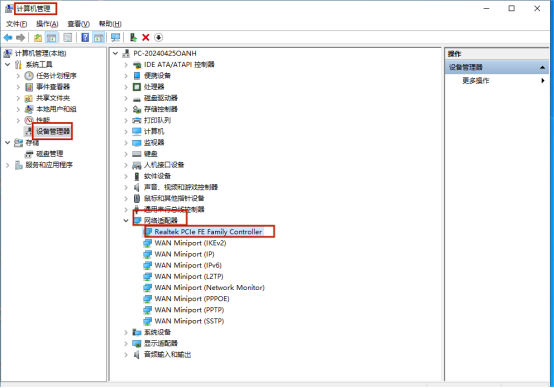Click the red X uninstall device icon

[x=146, y=37]
